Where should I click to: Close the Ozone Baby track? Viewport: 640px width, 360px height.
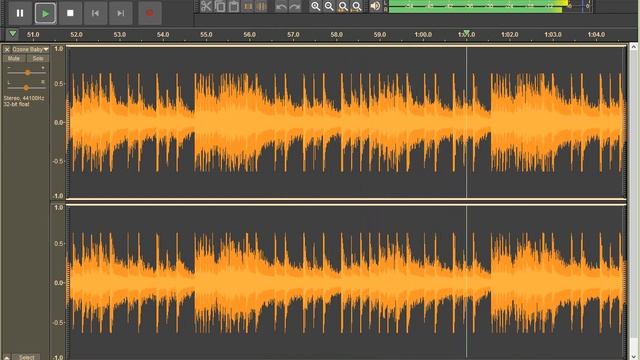point(7,49)
